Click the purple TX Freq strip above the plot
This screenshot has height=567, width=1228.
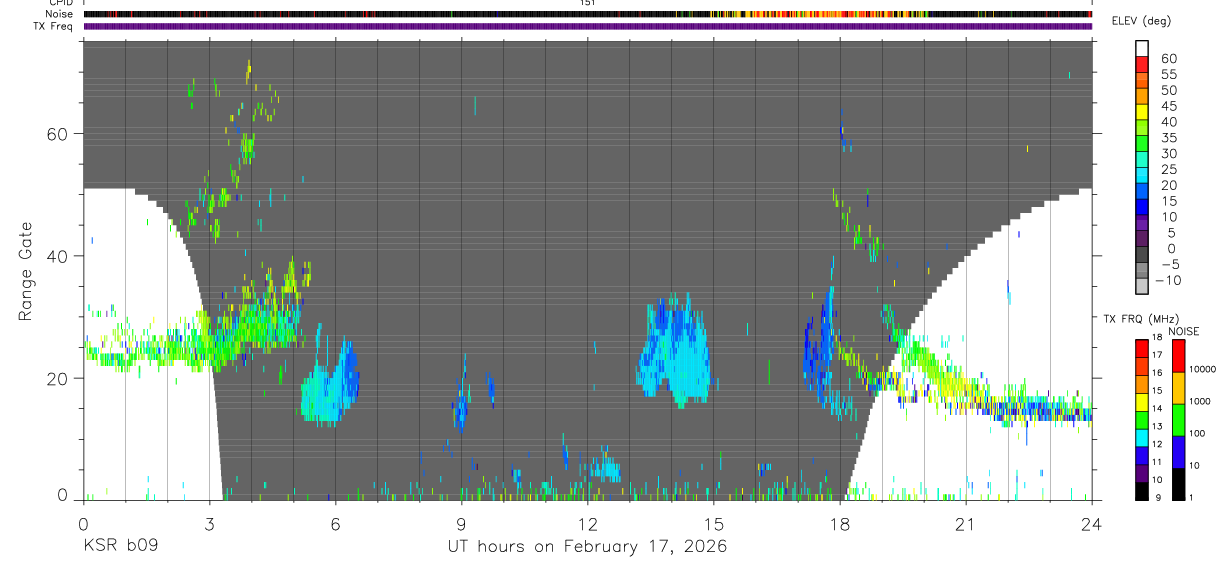[x=587, y=26]
